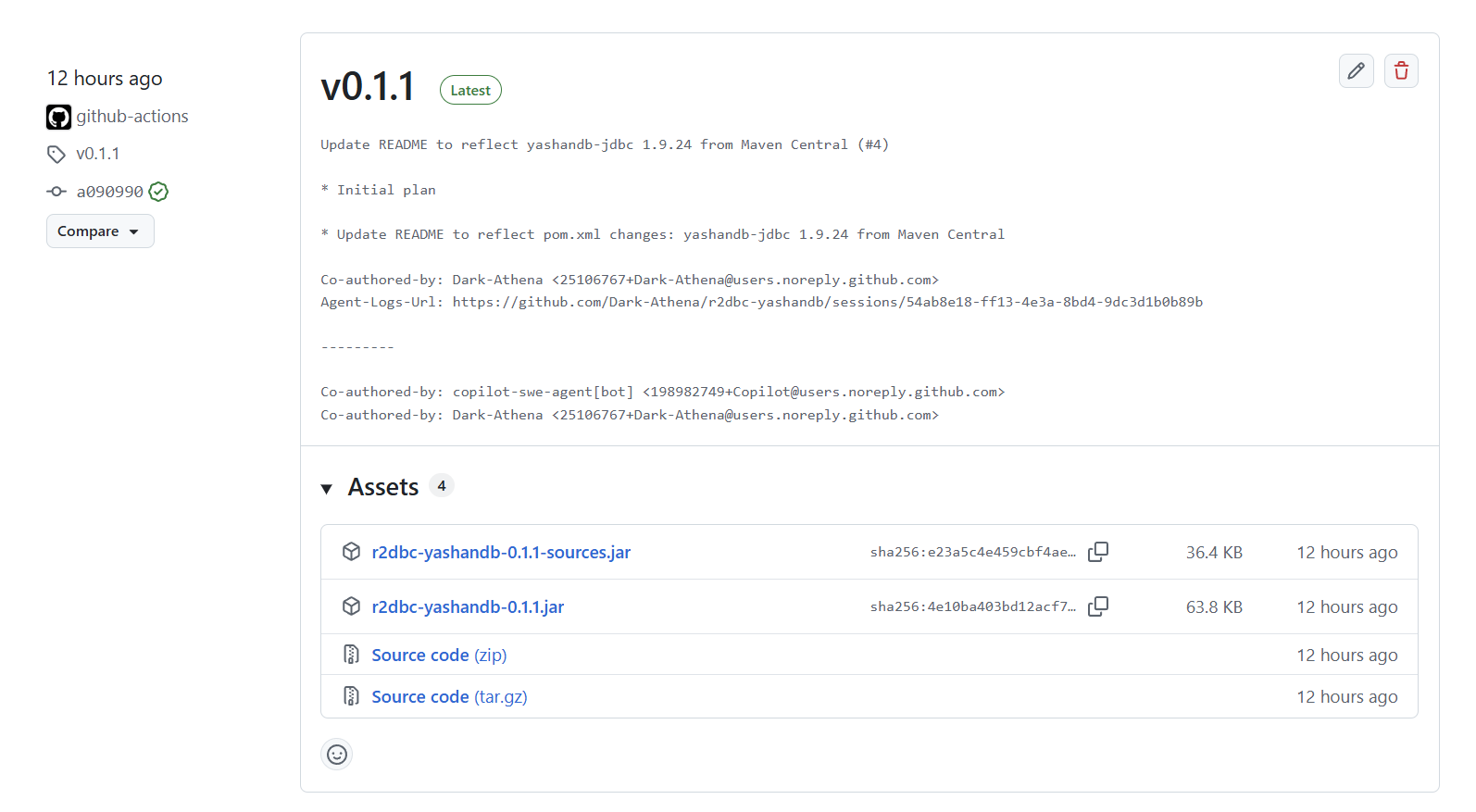
Task: Download Source code (zip)
Action: click(x=439, y=655)
